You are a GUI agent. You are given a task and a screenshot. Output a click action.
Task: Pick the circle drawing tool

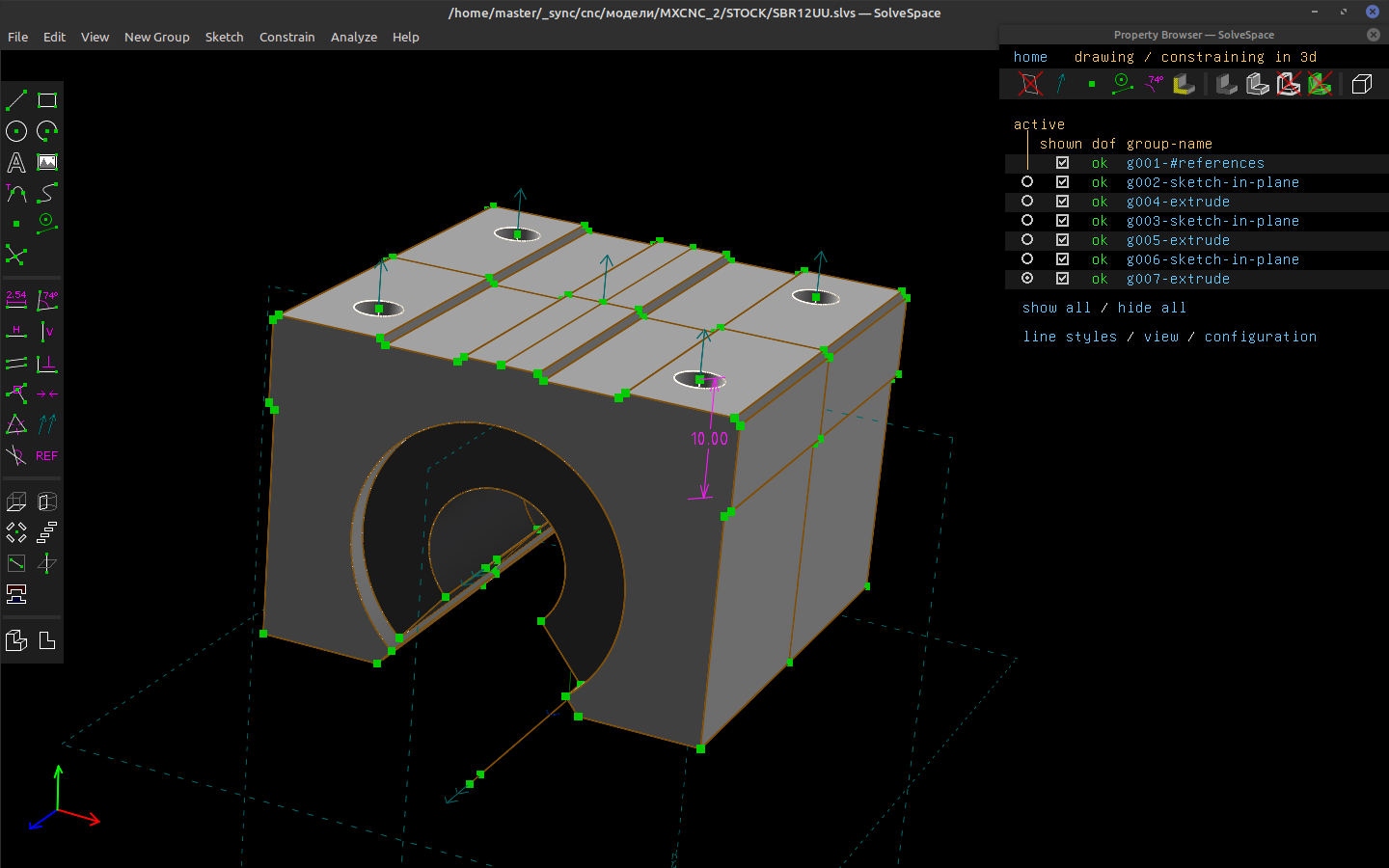(x=16, y=131)
